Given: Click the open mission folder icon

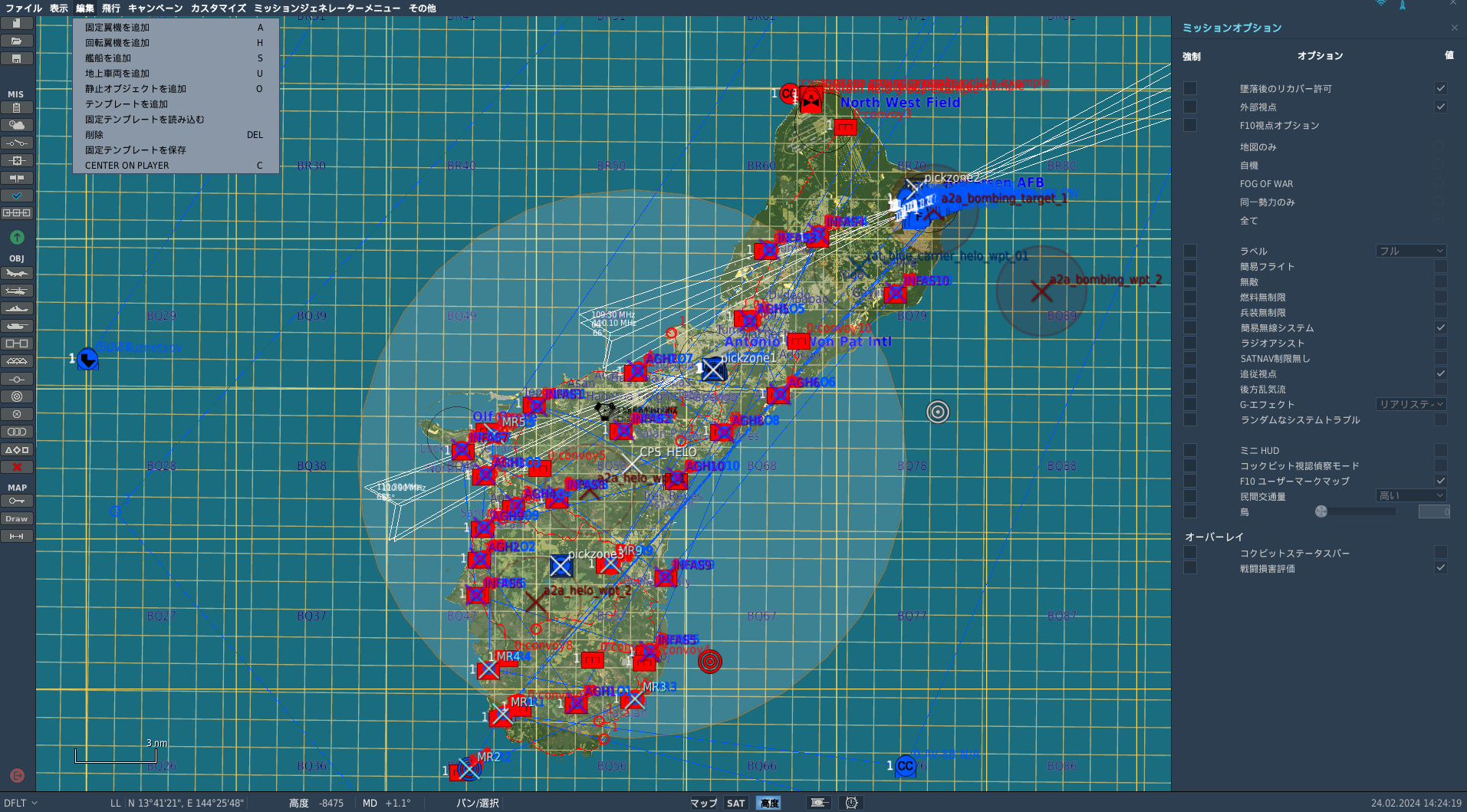Looking at the screenshot, I should point(17,41).
